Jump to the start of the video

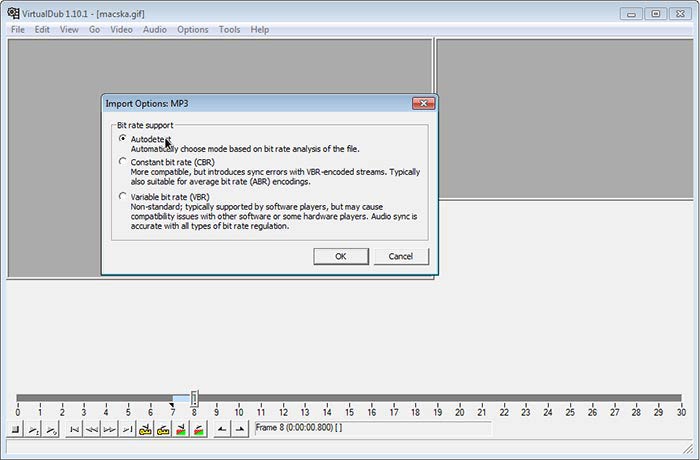pyautogui.click(x=74, y=429)
